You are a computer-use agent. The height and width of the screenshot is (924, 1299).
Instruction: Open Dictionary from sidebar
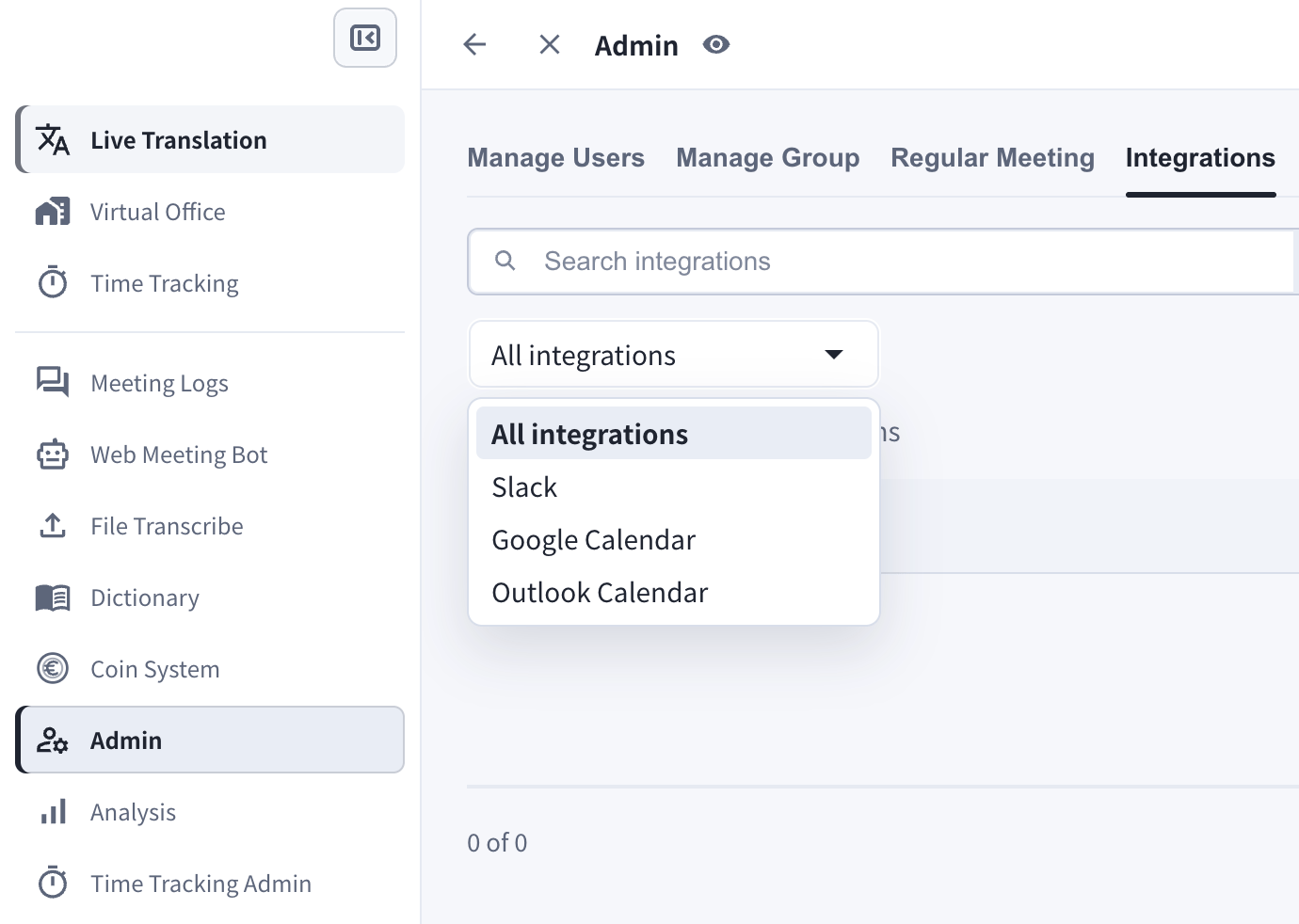(x=210, y=597)
